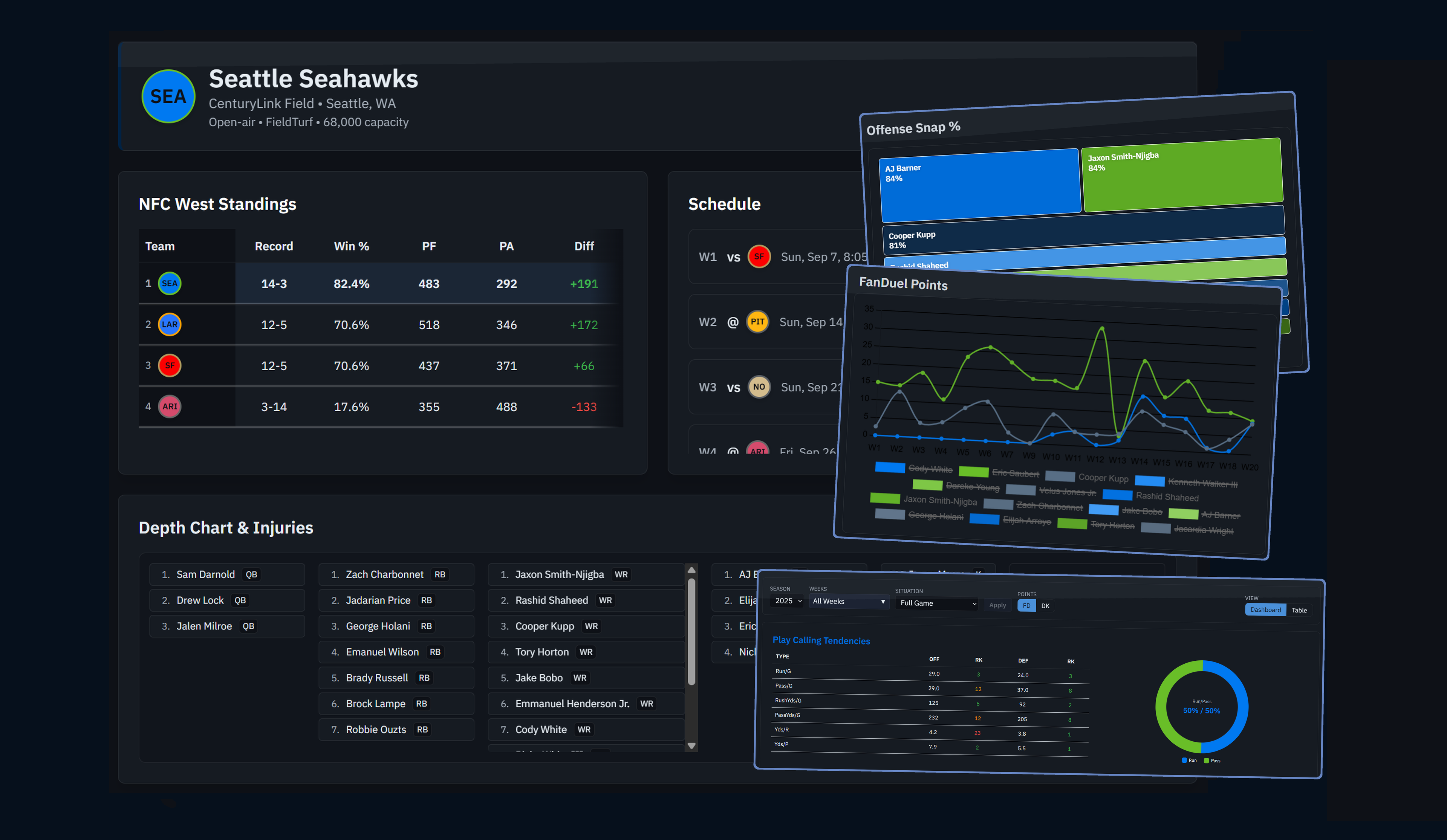The image size is (1447, 840).
Task: Select the FD points option
Action: pos(1027,605)
